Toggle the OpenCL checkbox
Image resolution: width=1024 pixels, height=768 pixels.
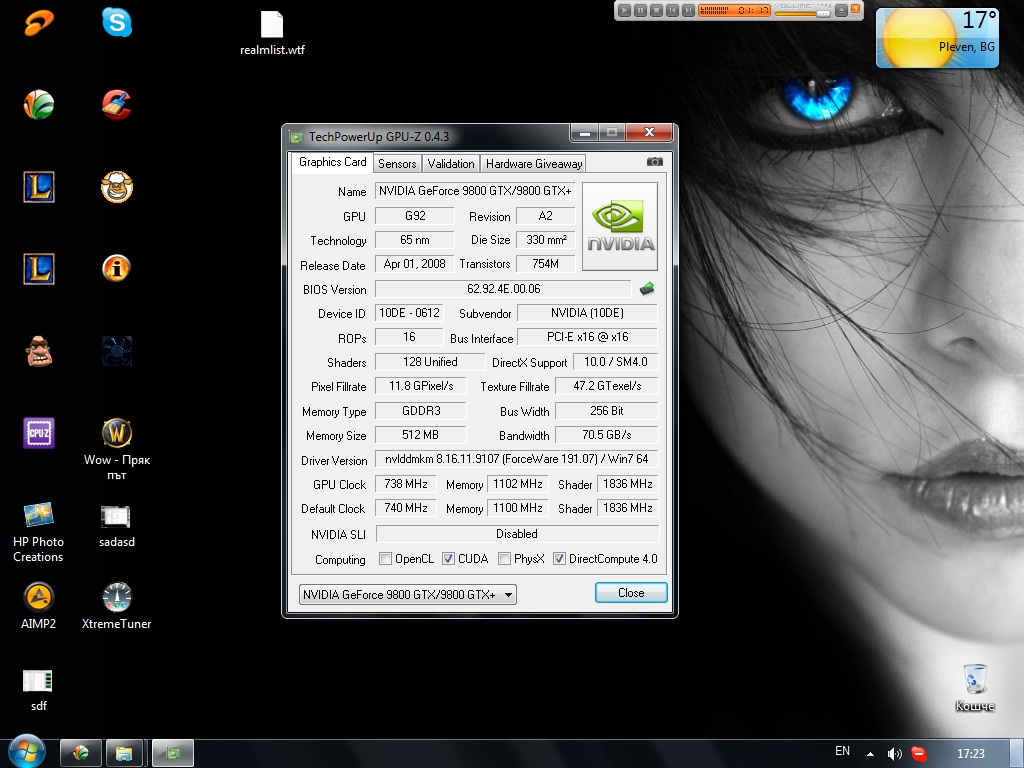pyautogui.click(x=385, y=559)
